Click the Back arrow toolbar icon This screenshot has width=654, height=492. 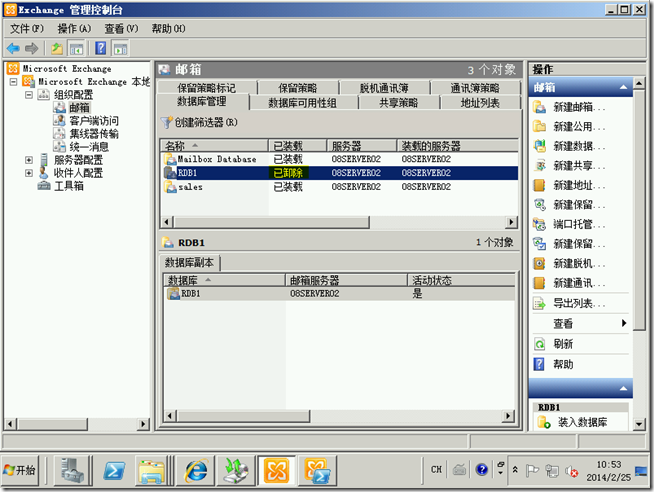[13, 49]
